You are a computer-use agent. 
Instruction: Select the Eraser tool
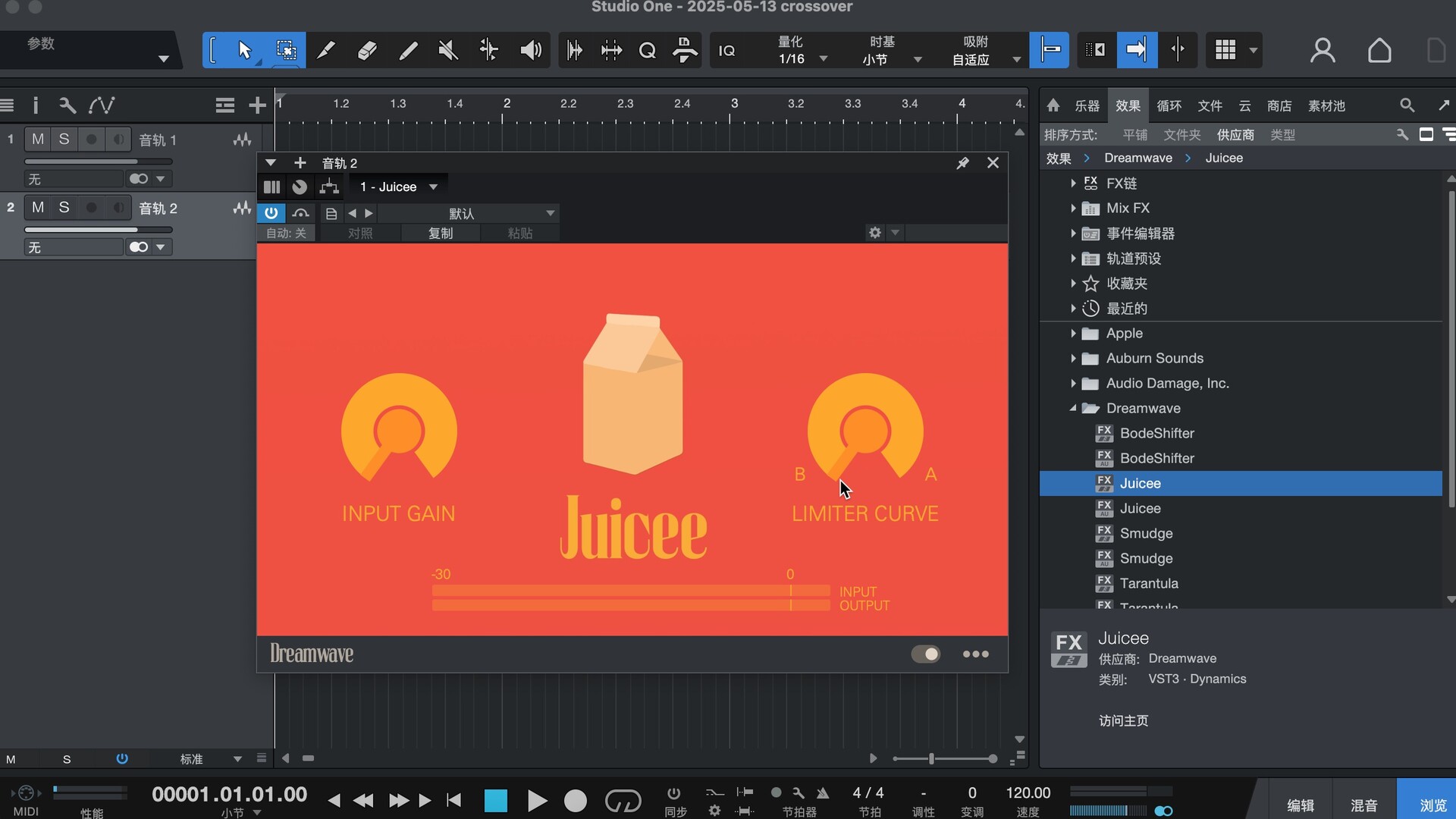click(x=367, y=50)
